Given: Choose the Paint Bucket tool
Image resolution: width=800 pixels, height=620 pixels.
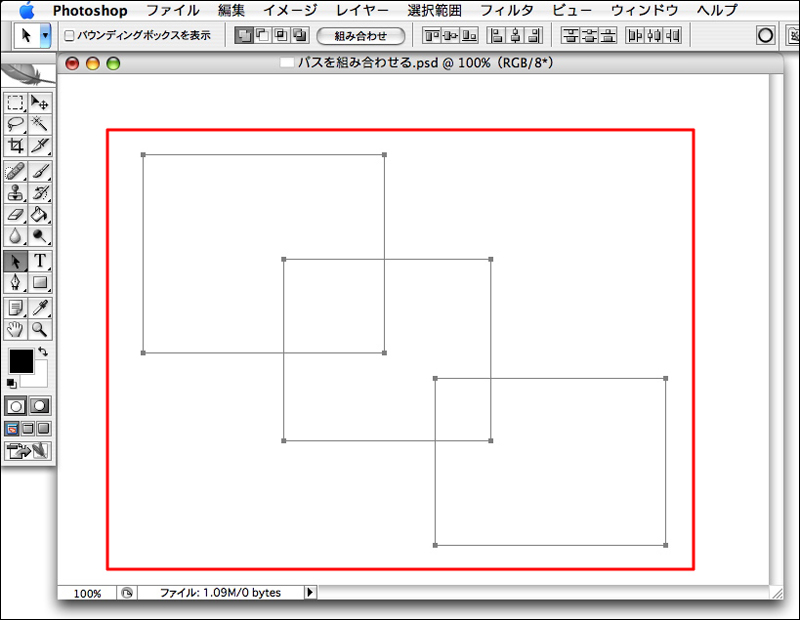Looking at the screenshot, I should [x=40, y=214].
